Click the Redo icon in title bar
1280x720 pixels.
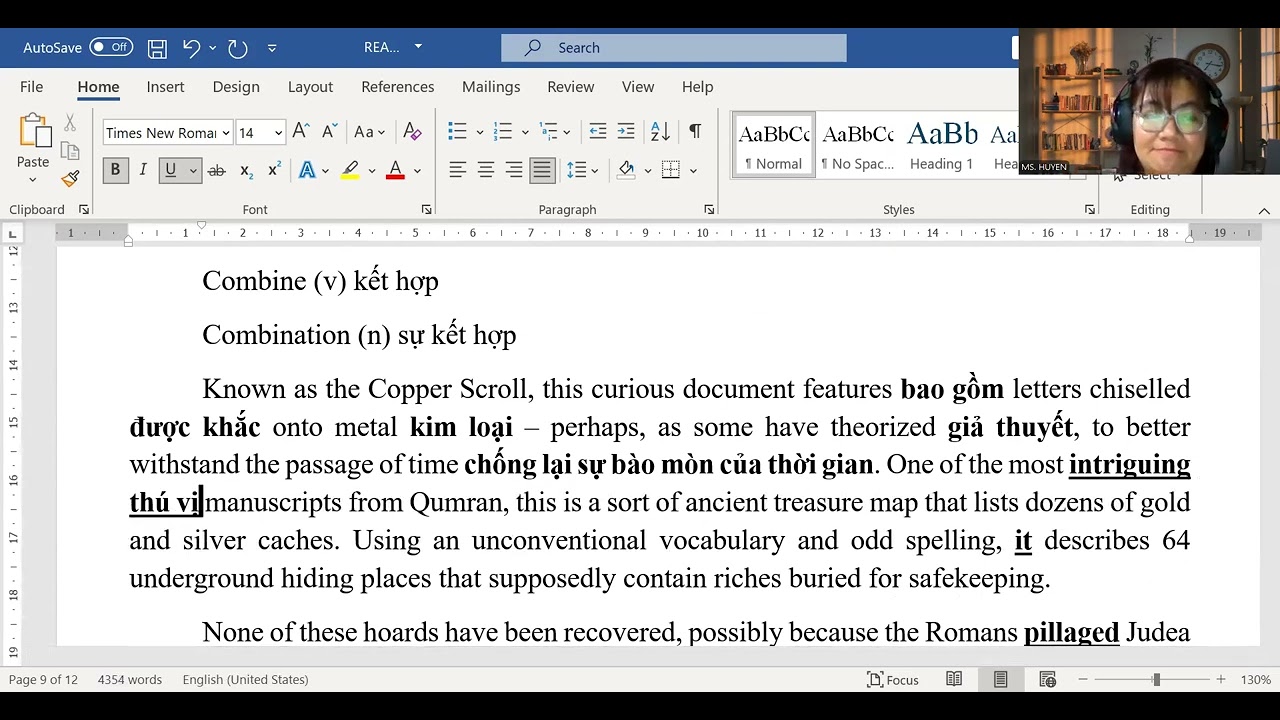pos(237,48)
